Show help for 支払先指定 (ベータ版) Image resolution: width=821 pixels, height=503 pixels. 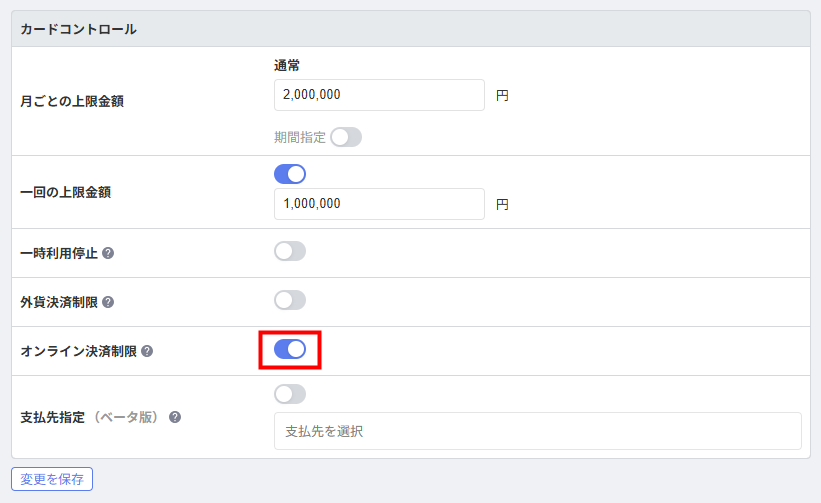point(175,417)
